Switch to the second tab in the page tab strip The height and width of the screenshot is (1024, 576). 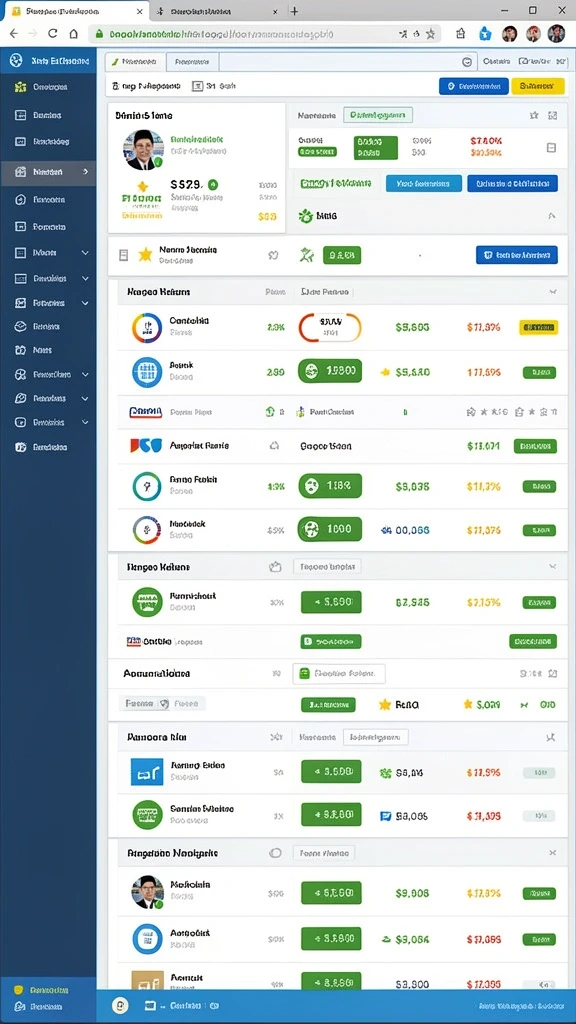pos(192,62)
